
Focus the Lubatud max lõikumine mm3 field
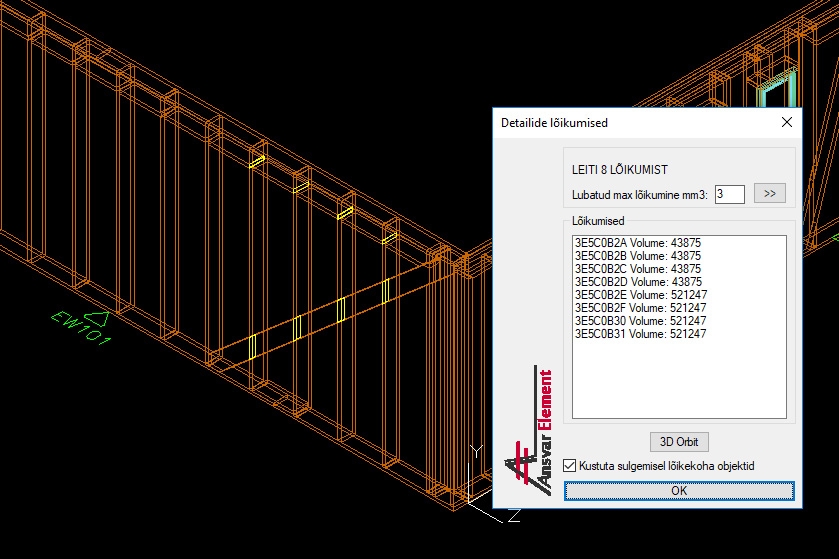click(x=729, y=194)
